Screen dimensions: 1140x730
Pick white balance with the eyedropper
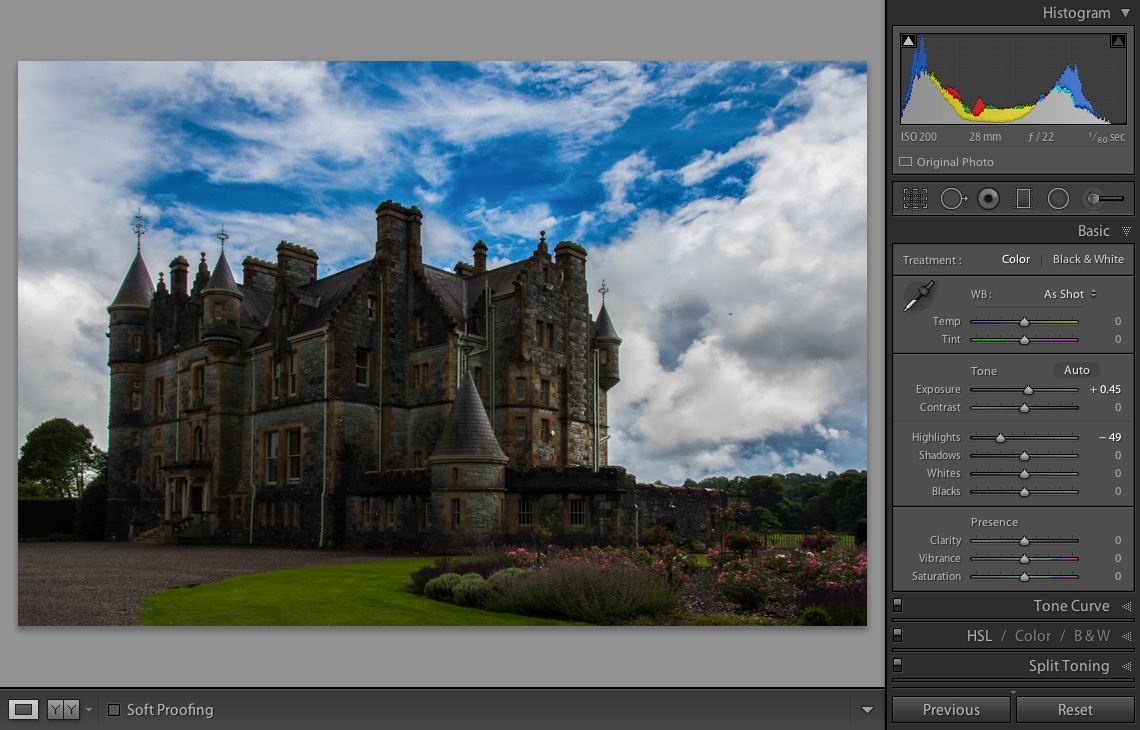click(x=920, y=297)
